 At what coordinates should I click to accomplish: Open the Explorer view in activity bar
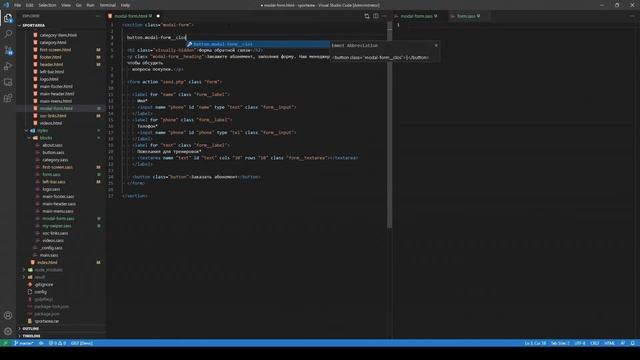click(x=8, y=18)
